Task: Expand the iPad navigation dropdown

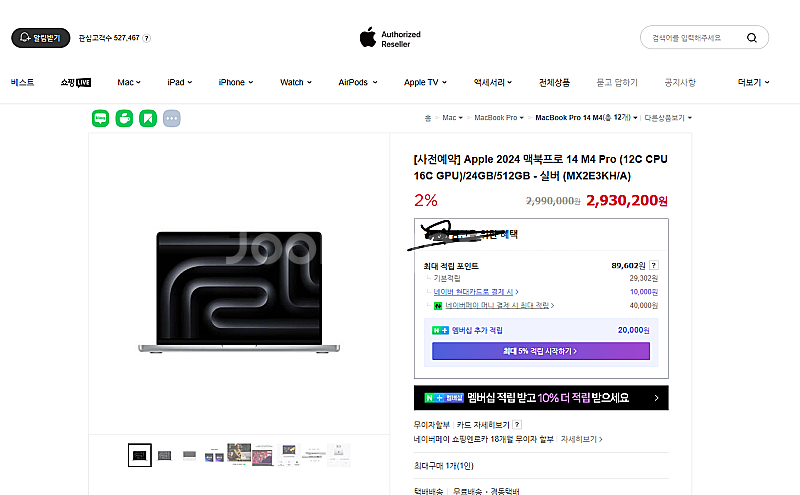Action: tap(180, 82)
